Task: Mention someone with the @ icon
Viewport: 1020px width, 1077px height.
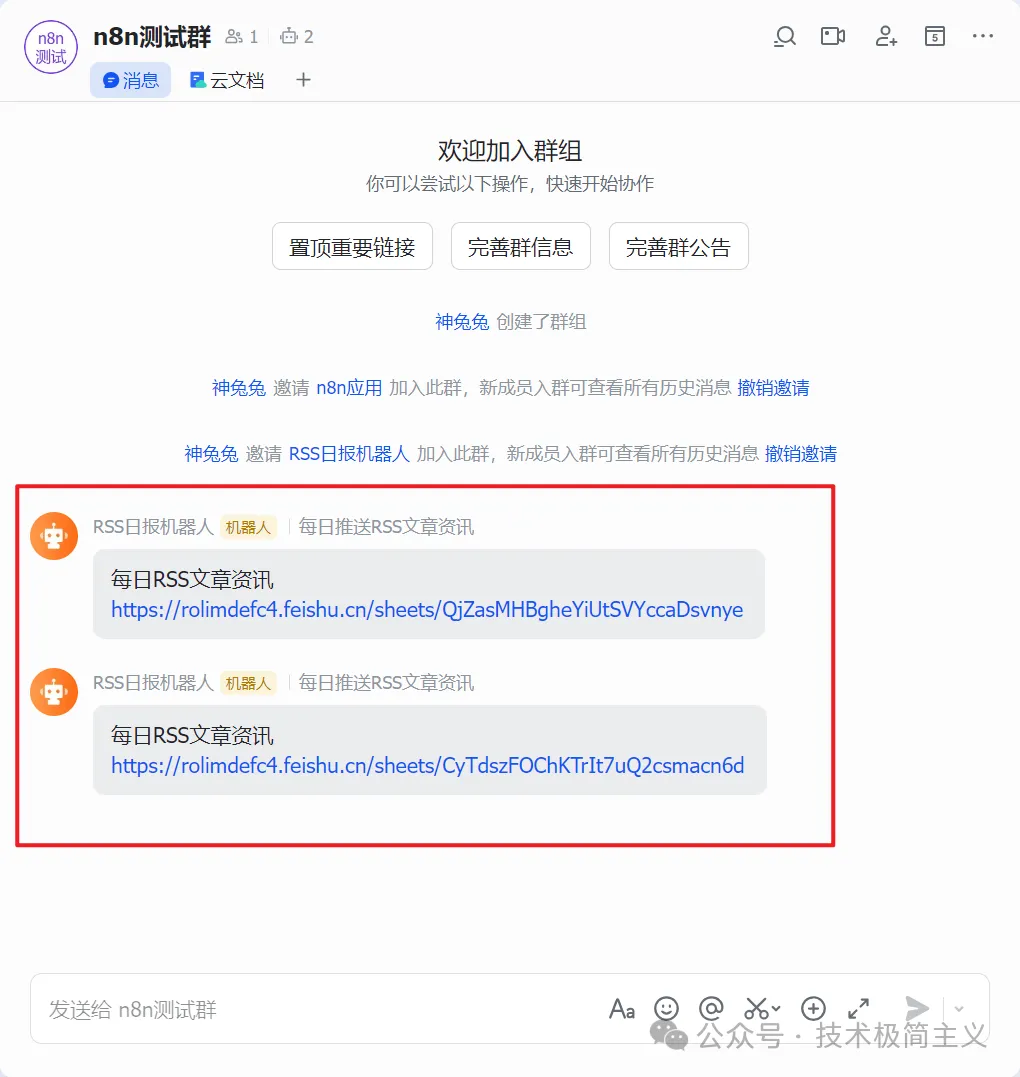Action: click(x=711, y=1009)
